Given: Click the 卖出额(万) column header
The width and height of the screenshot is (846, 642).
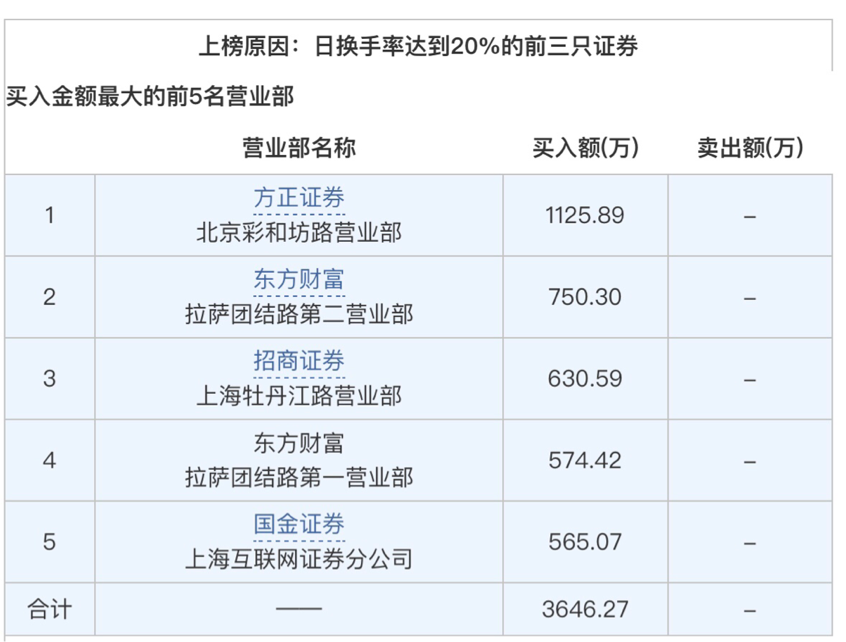Looking at the screenshot, I should point(750,147).
